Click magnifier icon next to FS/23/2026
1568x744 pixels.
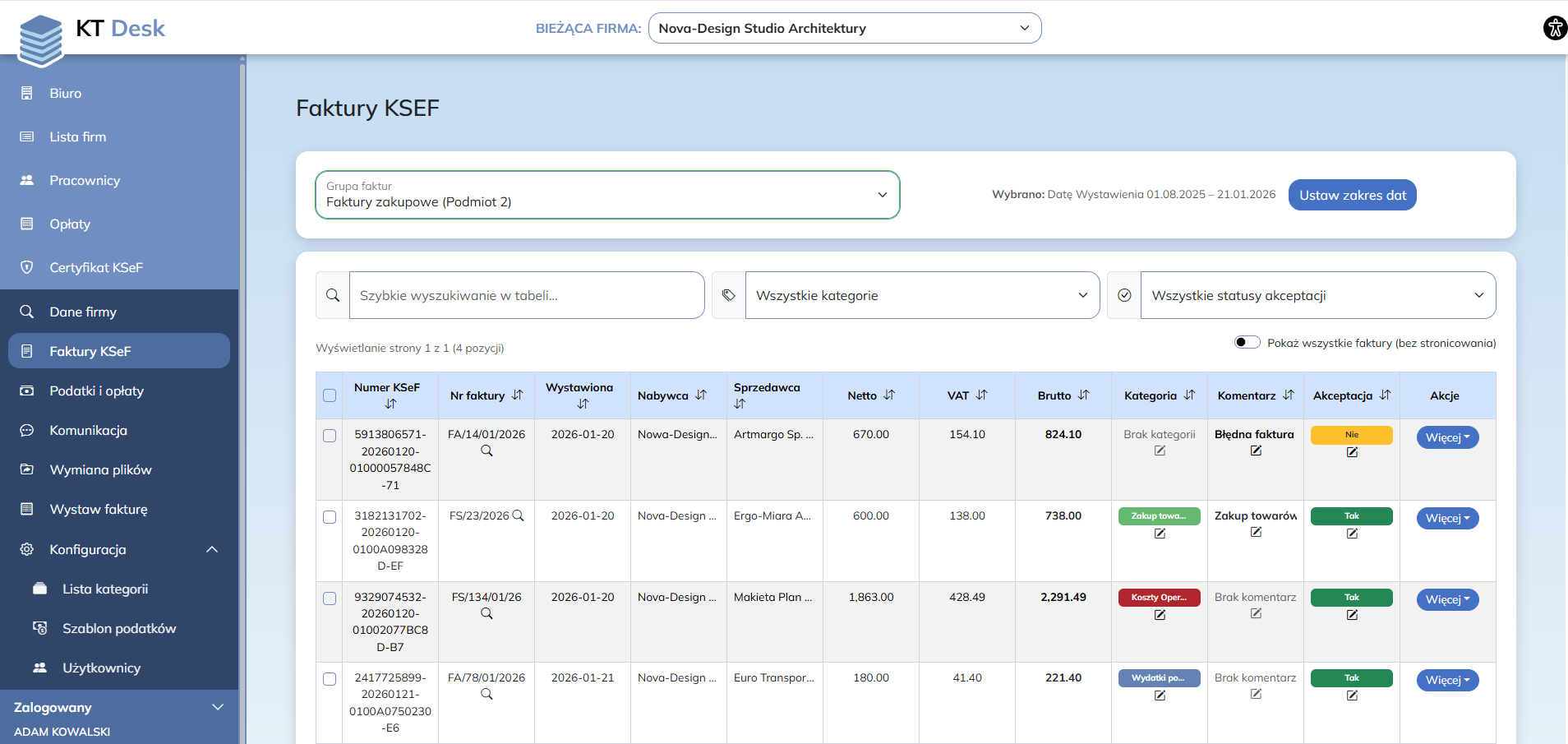click(519, 515)
